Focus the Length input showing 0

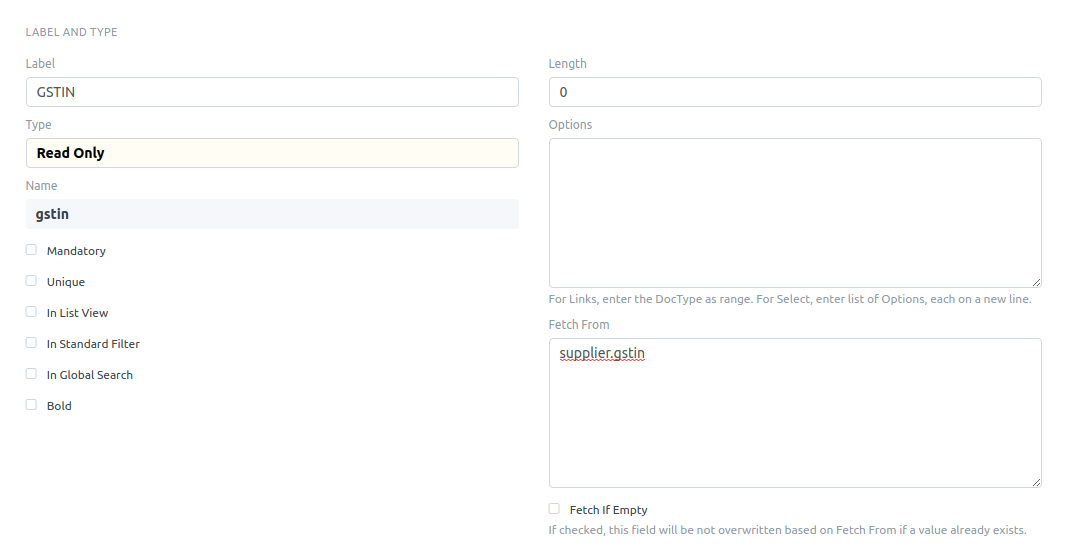(x=795, y=92)
